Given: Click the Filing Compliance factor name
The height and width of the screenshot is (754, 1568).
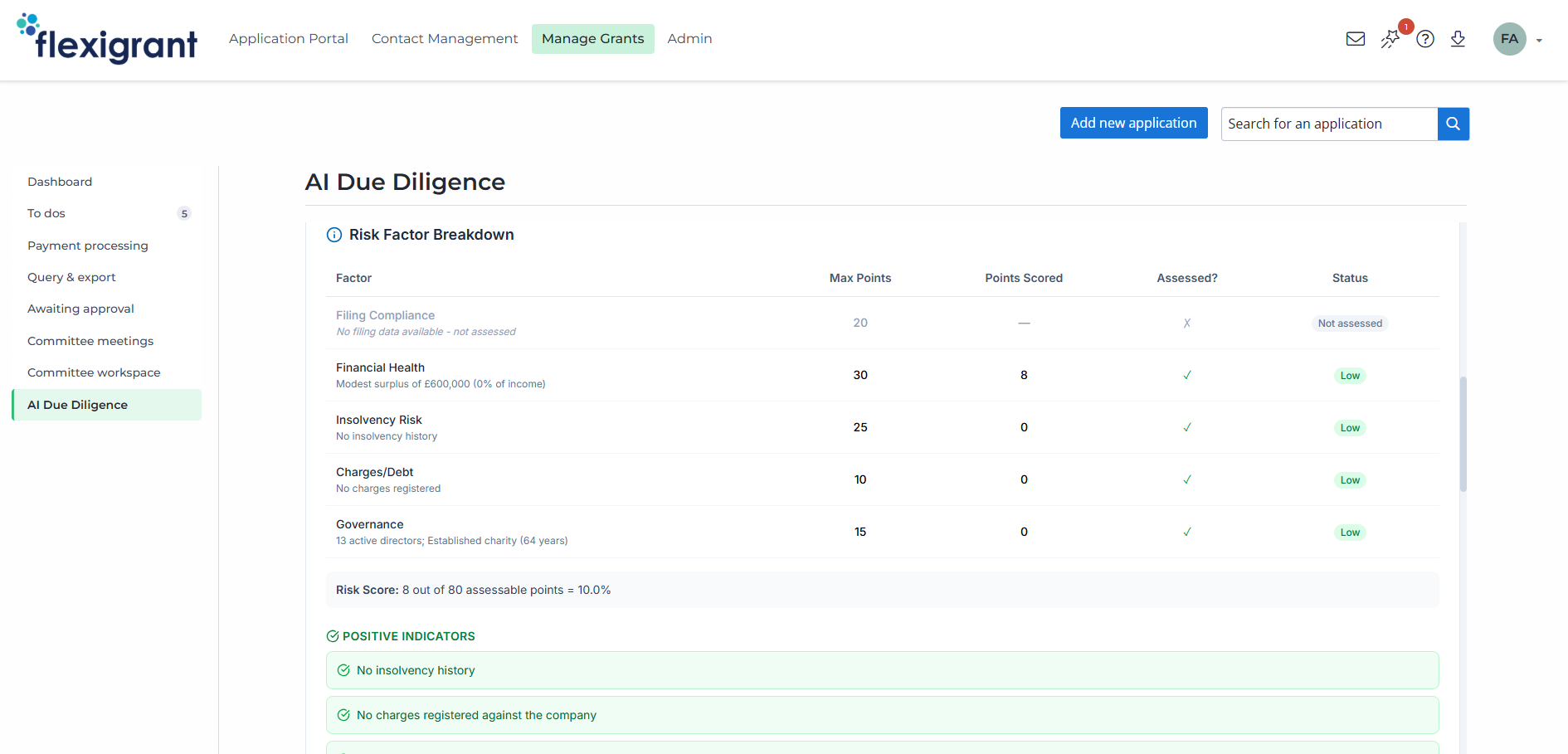Looking at the screenshot, I should pos(385,315).
